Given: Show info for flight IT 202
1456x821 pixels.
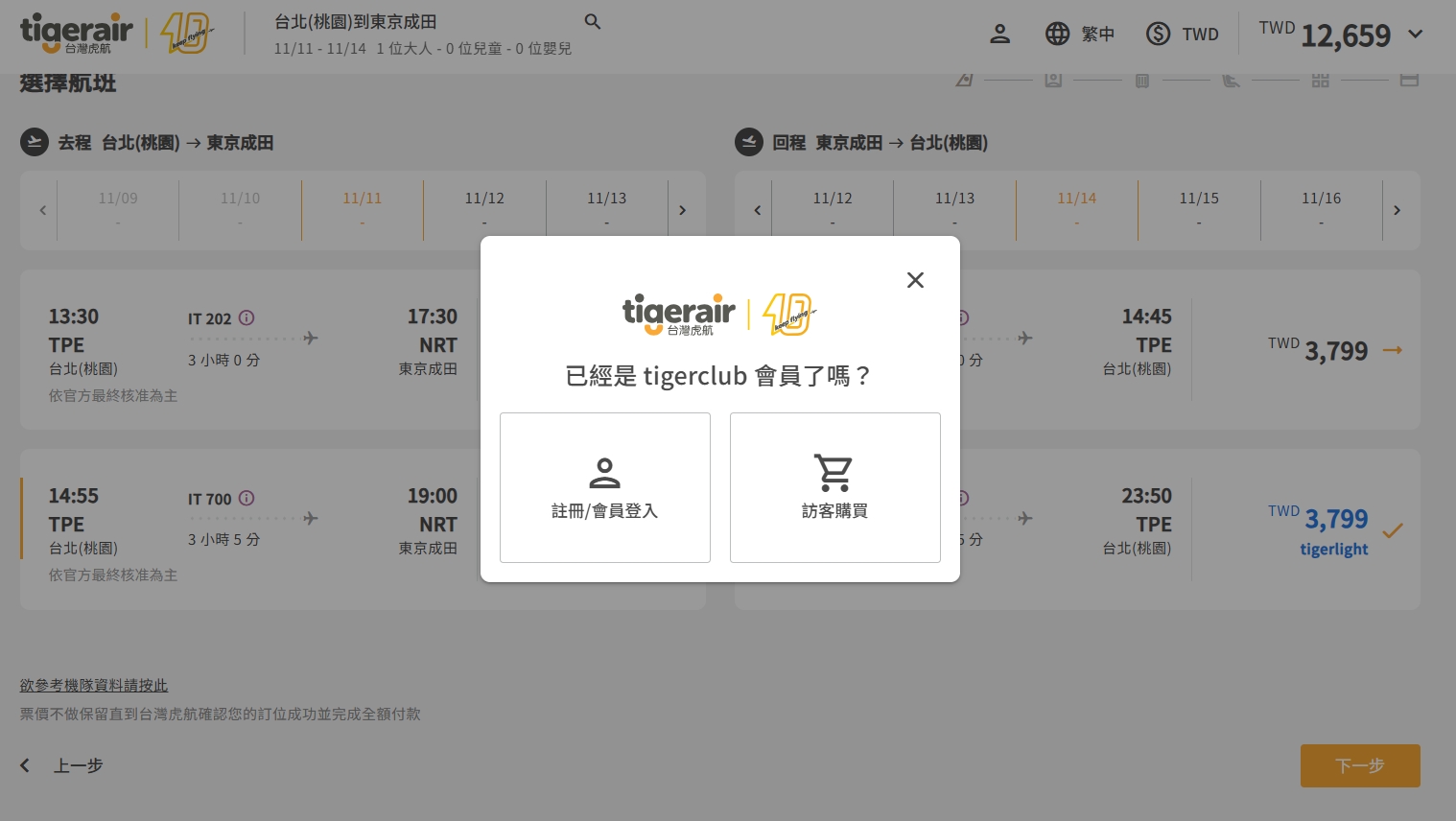Looking at the screenshot, I should (247, 317).
